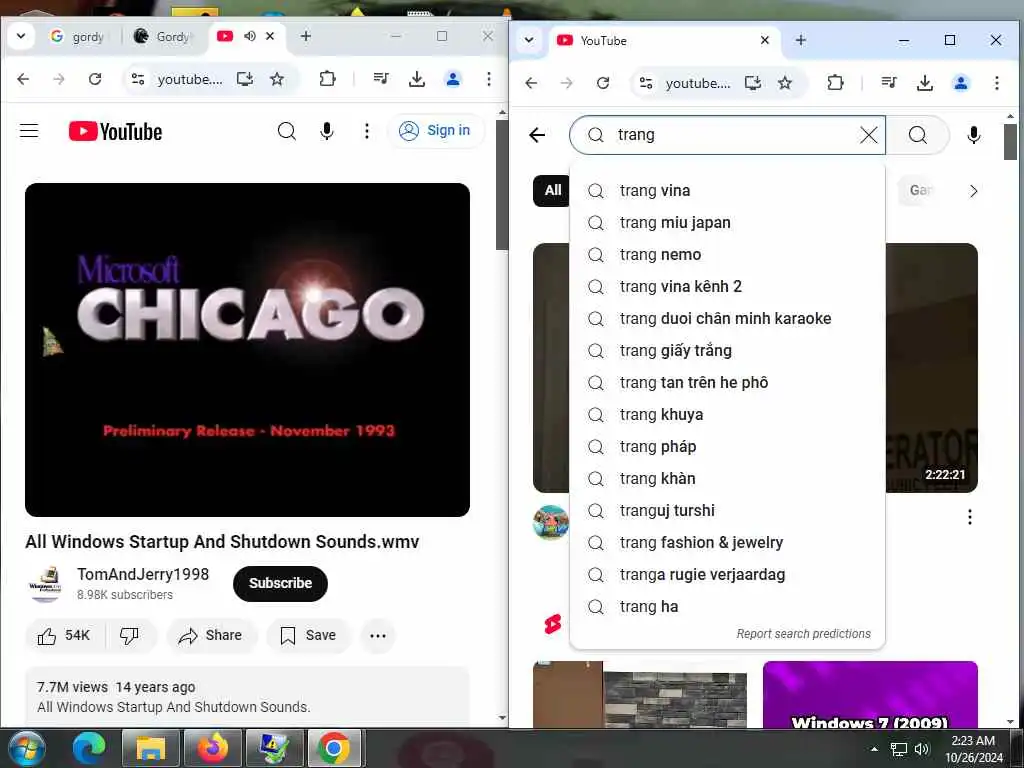Open profile icon in left Chrome window
The width and height of the screenshot is (1024, 768).
453,79
